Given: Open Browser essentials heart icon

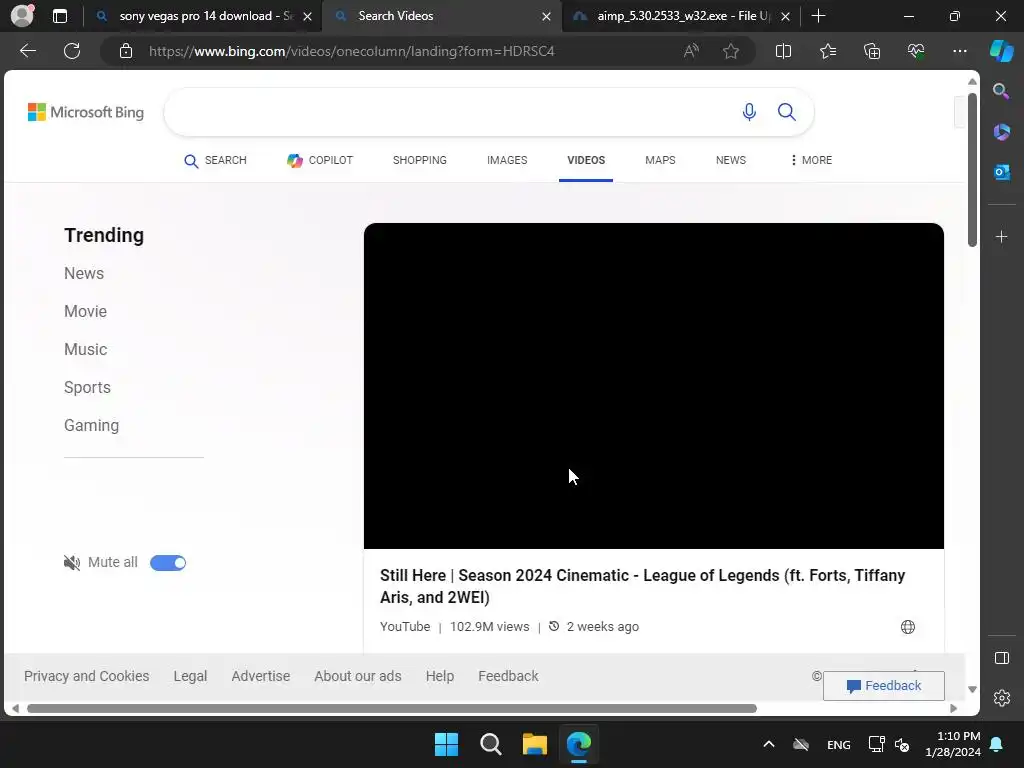Looking at the screenshot, I should pos(916,51).
